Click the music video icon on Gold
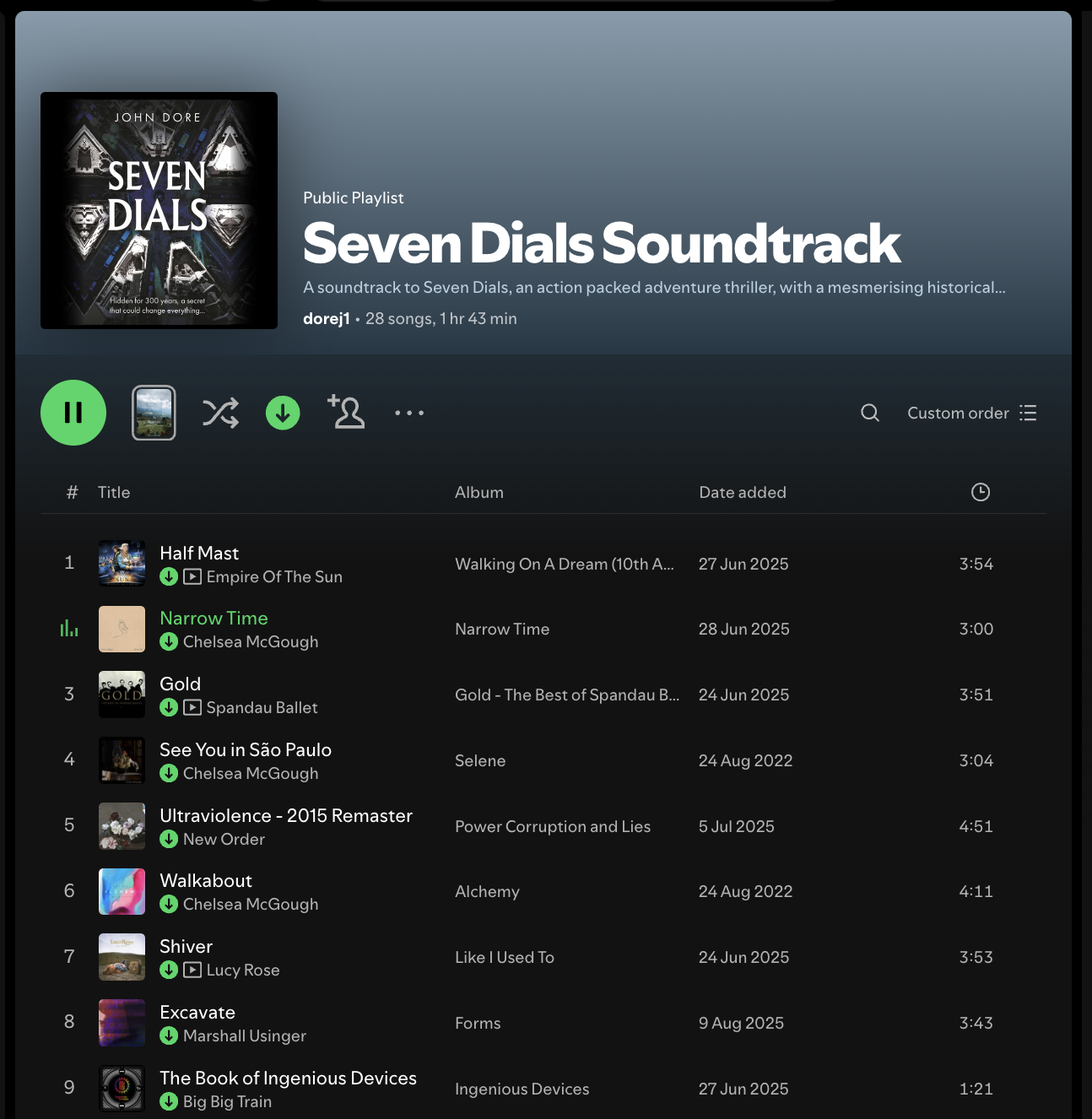The image size is (1092, 1119). point(192,707)
